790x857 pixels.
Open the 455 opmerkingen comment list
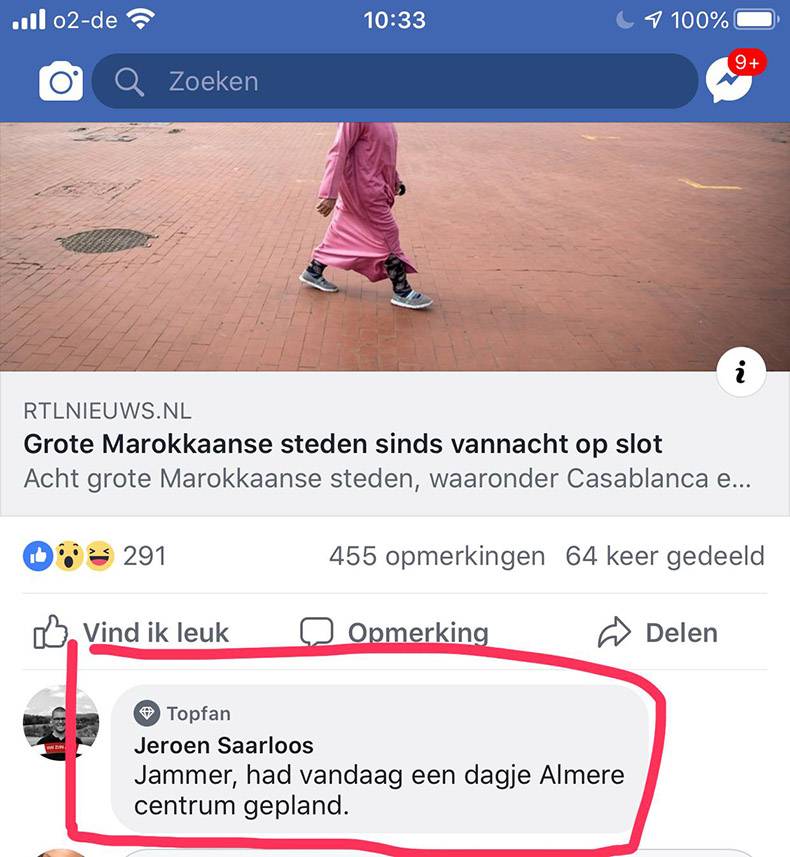click(x=437, y=556)
